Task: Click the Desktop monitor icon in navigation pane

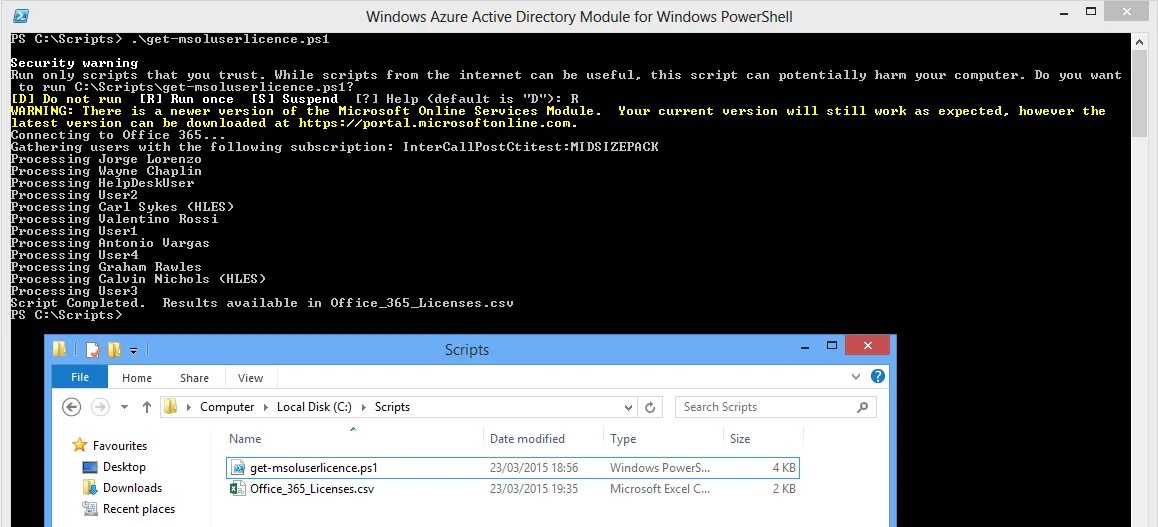Action: [90, 467]
